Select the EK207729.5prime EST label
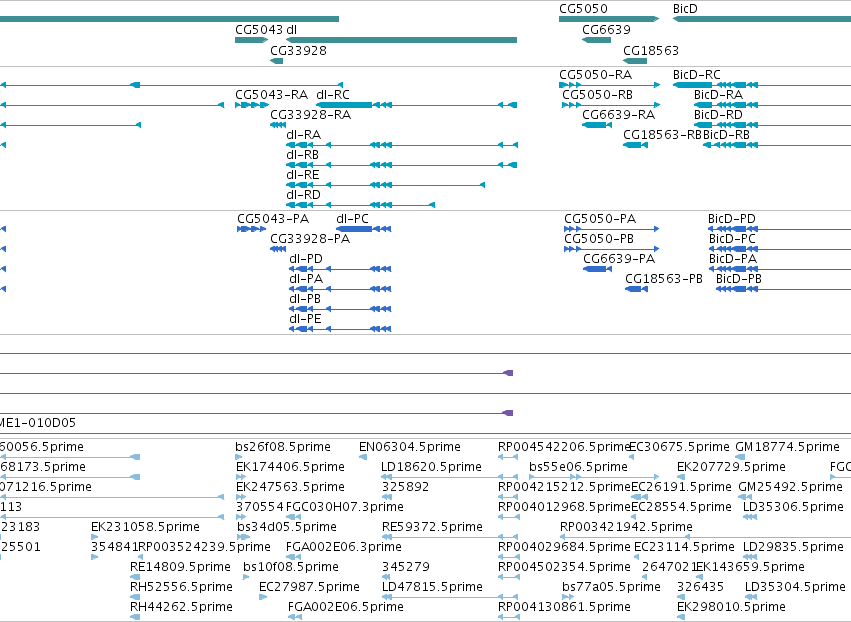This screenshot has height=622, width=851. tap(731, 467)
